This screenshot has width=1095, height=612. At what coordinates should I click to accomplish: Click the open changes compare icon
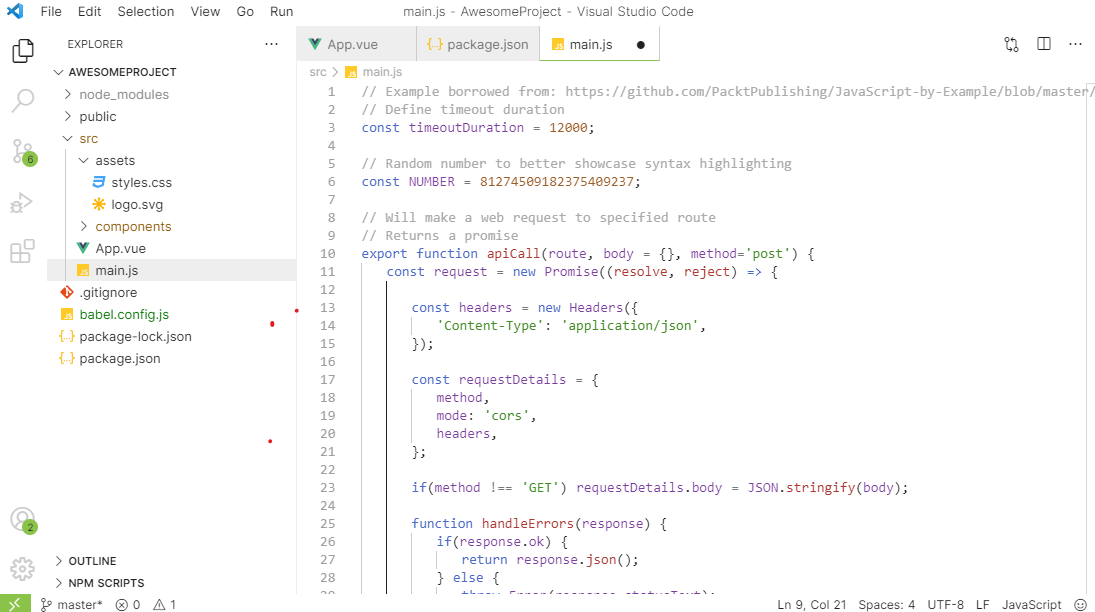point(1011,44)
